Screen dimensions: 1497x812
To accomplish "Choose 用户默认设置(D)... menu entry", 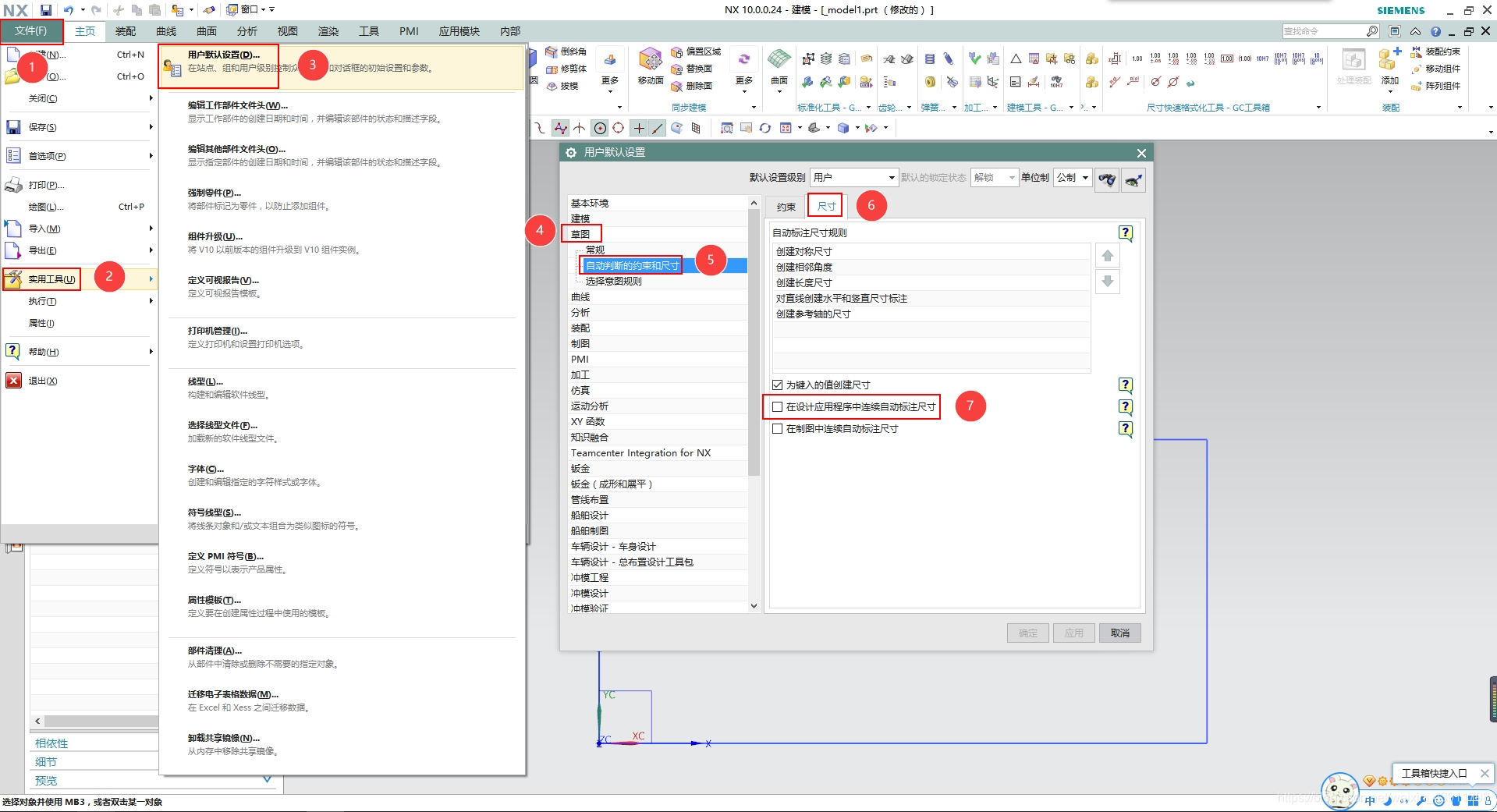I will [341, 67].
